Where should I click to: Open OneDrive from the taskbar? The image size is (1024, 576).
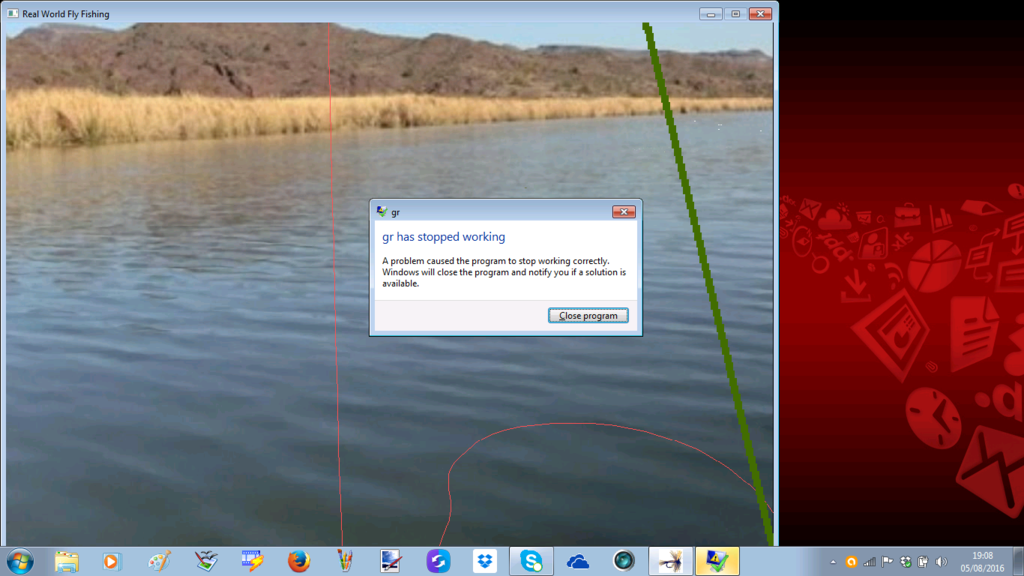tap(577, 561)
